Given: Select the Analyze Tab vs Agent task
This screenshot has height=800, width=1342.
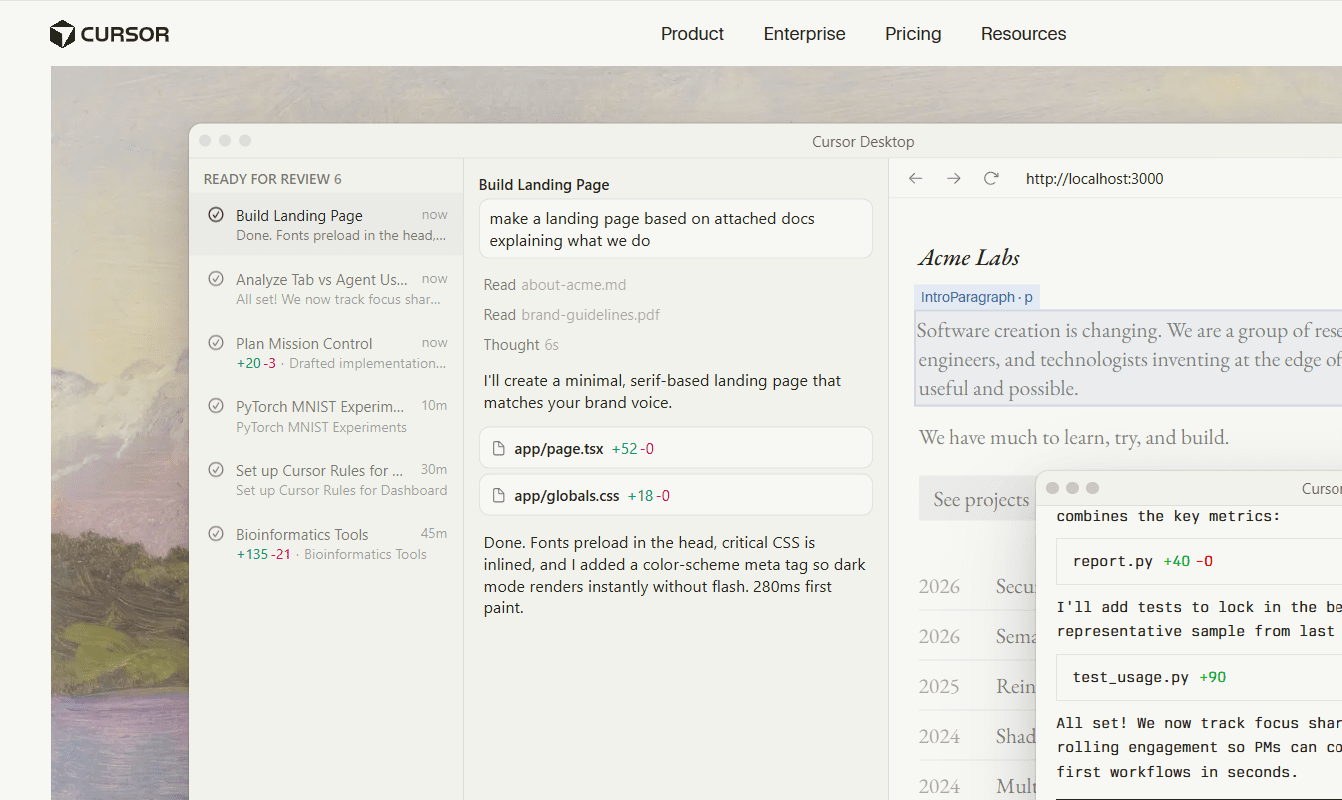Looking at the screenshot, I should click(326, 288).
